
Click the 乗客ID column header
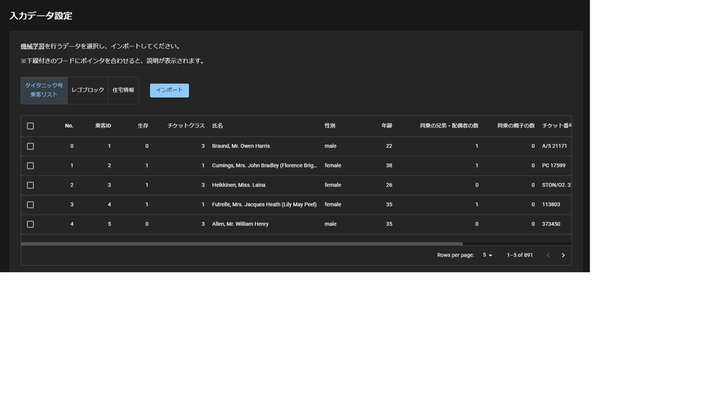(102, 126)
